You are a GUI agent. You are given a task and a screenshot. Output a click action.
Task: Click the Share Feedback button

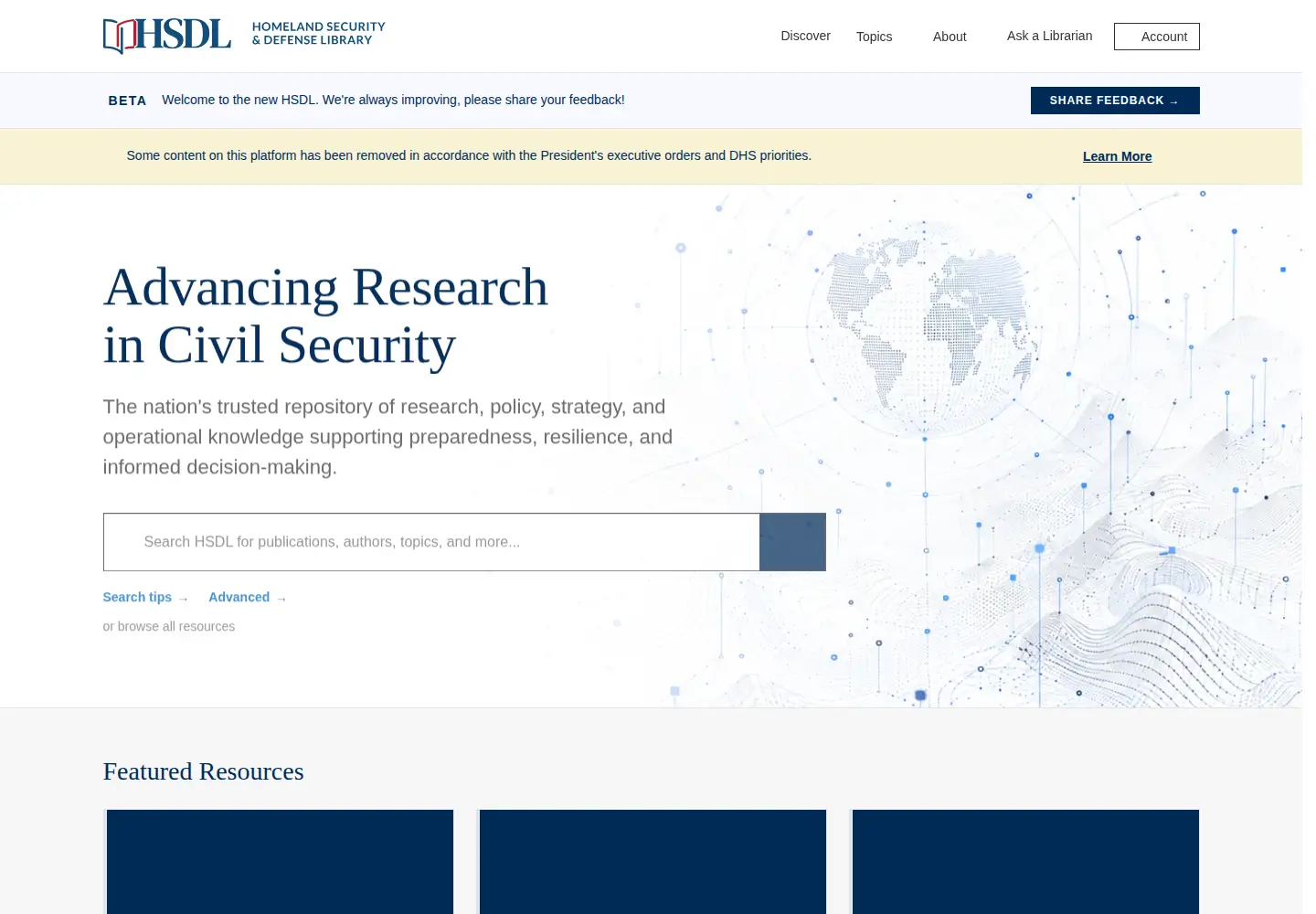click(x=1115, y=101)
